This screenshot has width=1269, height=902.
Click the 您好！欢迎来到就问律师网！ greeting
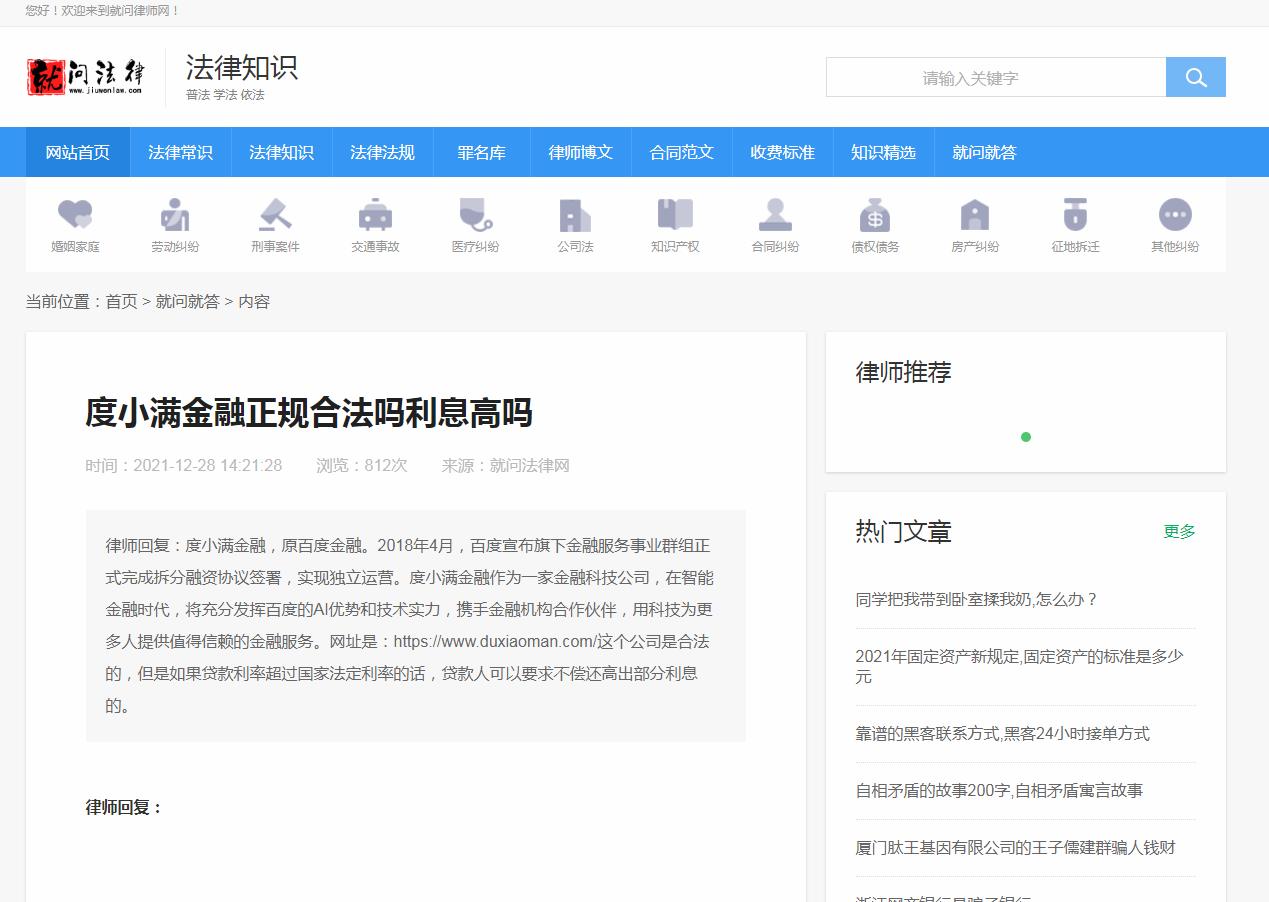tap(103, 11)
